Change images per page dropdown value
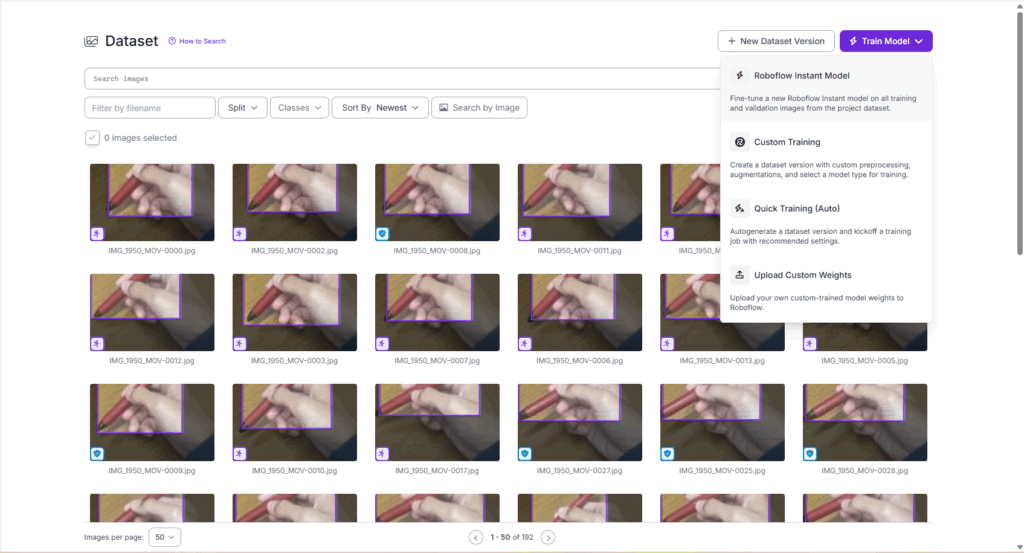1024x553 pixels. point(164,537)
